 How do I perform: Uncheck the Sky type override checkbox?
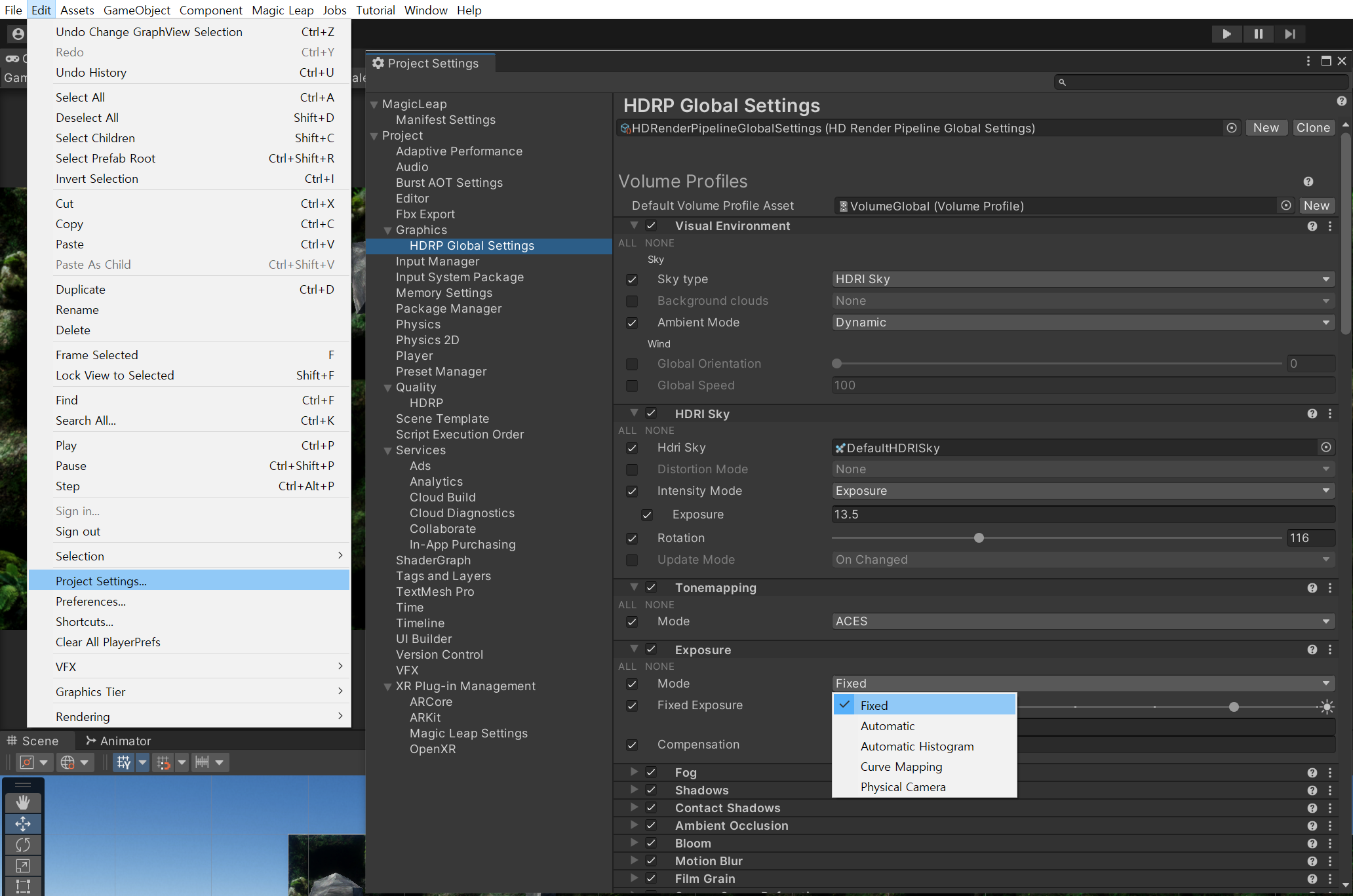pyautogui.click(x=632, y=279)
